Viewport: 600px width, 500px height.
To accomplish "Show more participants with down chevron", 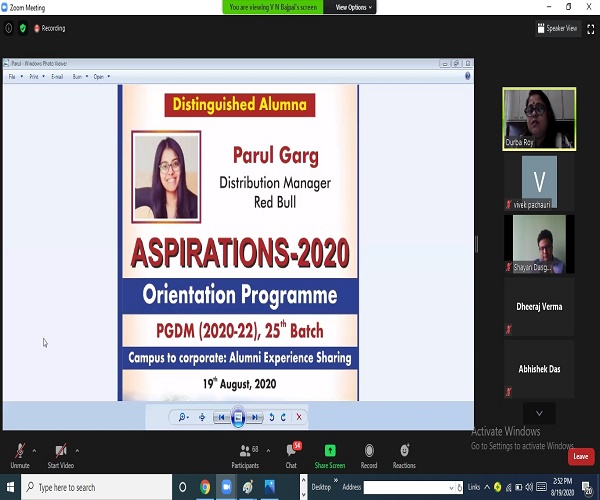I will coord(539,413).
